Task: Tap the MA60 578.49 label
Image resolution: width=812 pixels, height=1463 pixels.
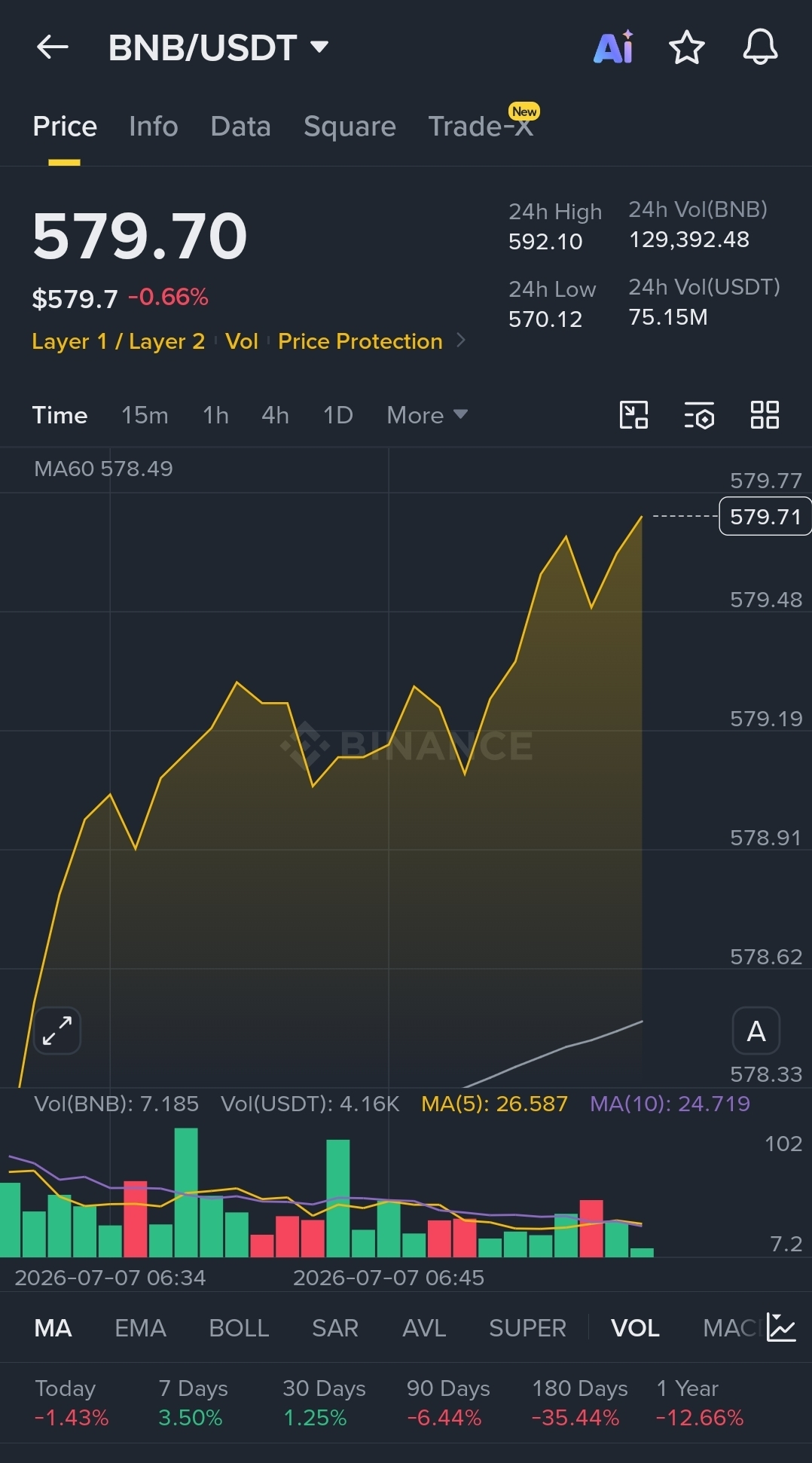Action: coord(103,469)
